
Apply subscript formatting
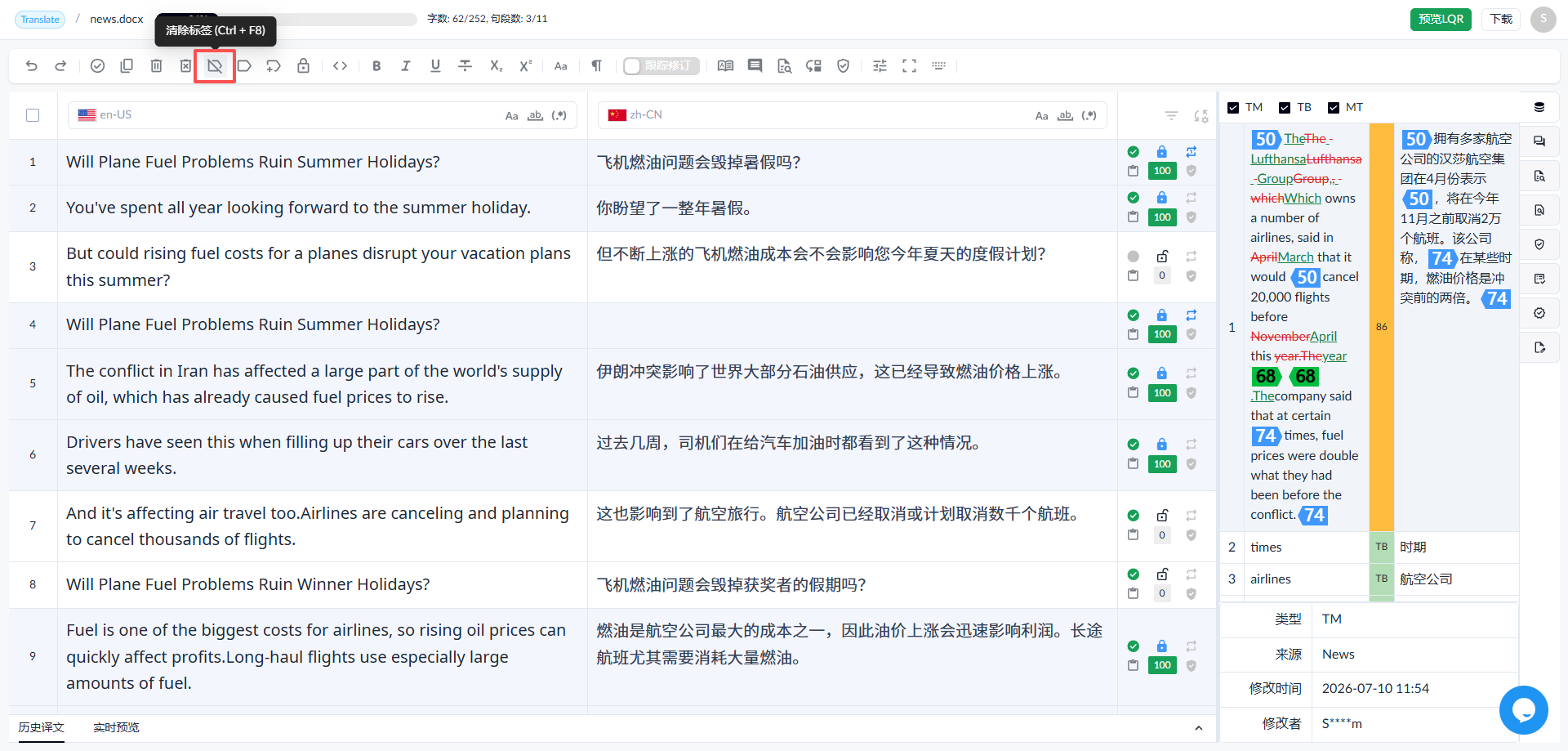pos(496,66)
